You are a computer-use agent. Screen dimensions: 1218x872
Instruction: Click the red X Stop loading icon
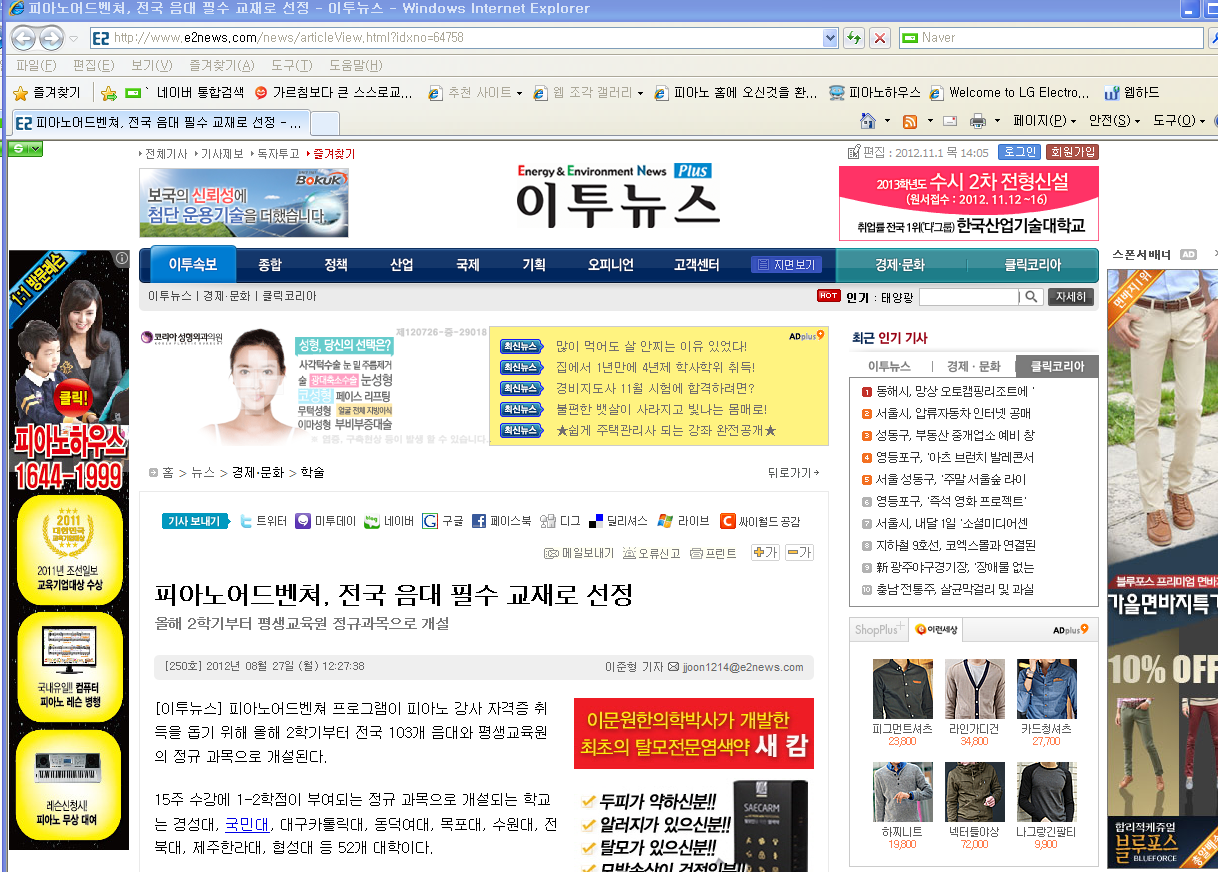tap(880, 38)
